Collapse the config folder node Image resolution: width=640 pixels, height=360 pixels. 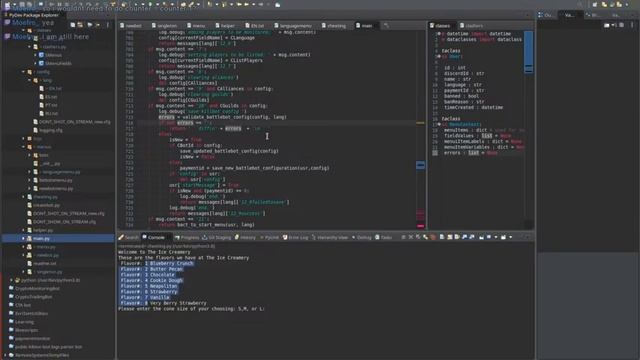[23, 72]
